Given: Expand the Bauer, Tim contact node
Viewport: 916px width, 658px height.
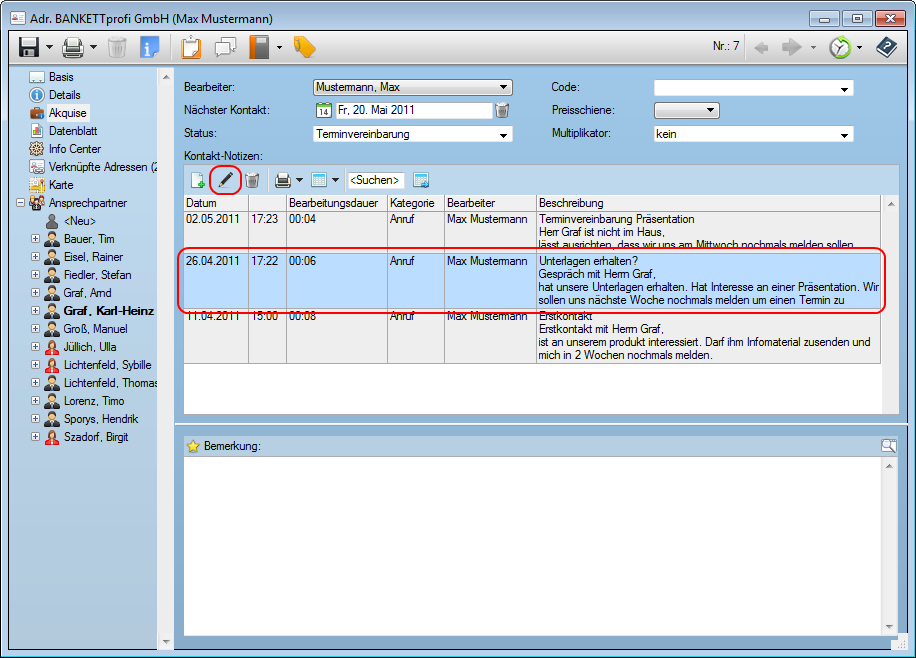Looking at the screenshot, I should pos(36,239).
